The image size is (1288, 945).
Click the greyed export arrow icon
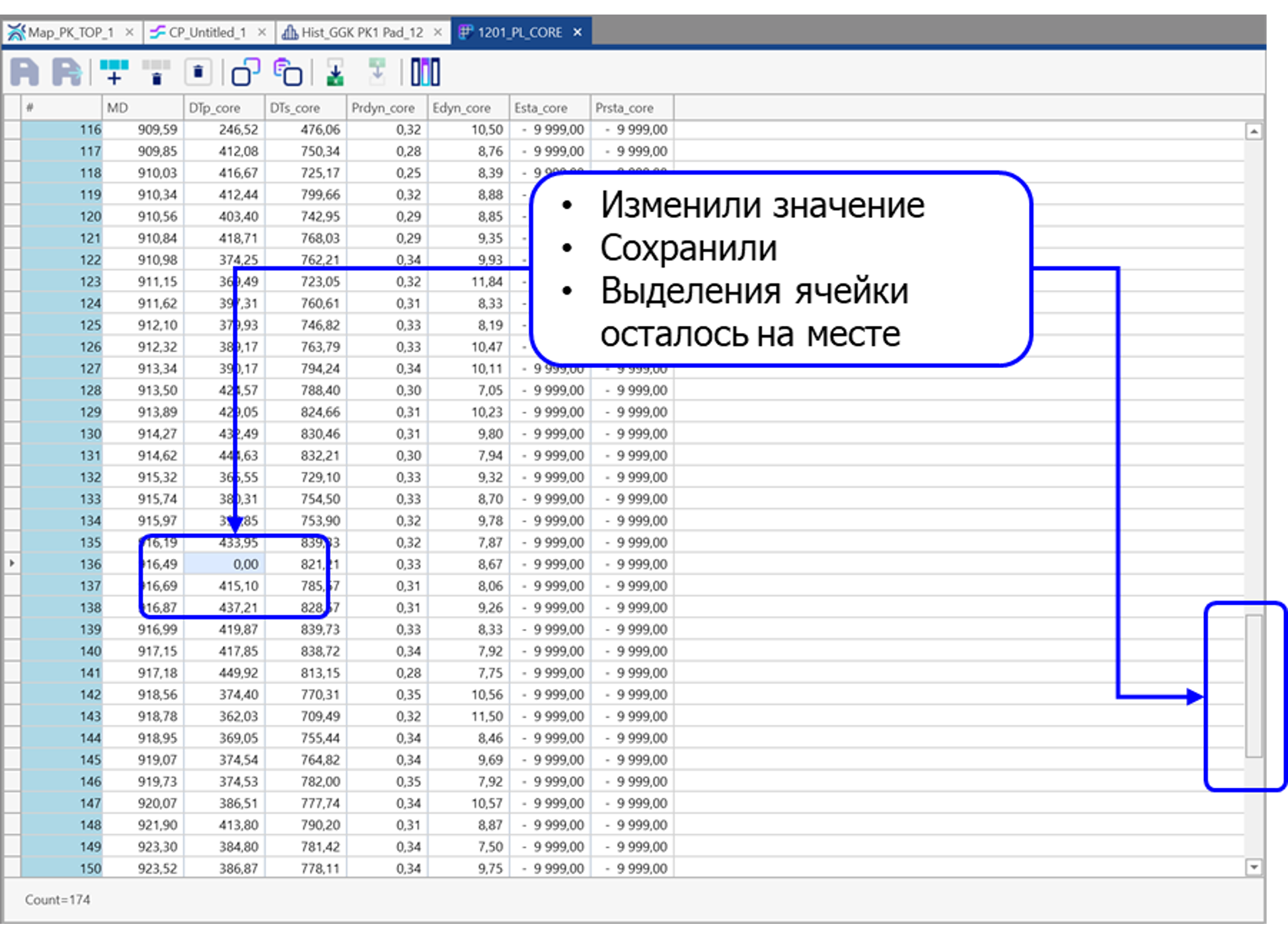click(377, 71)
